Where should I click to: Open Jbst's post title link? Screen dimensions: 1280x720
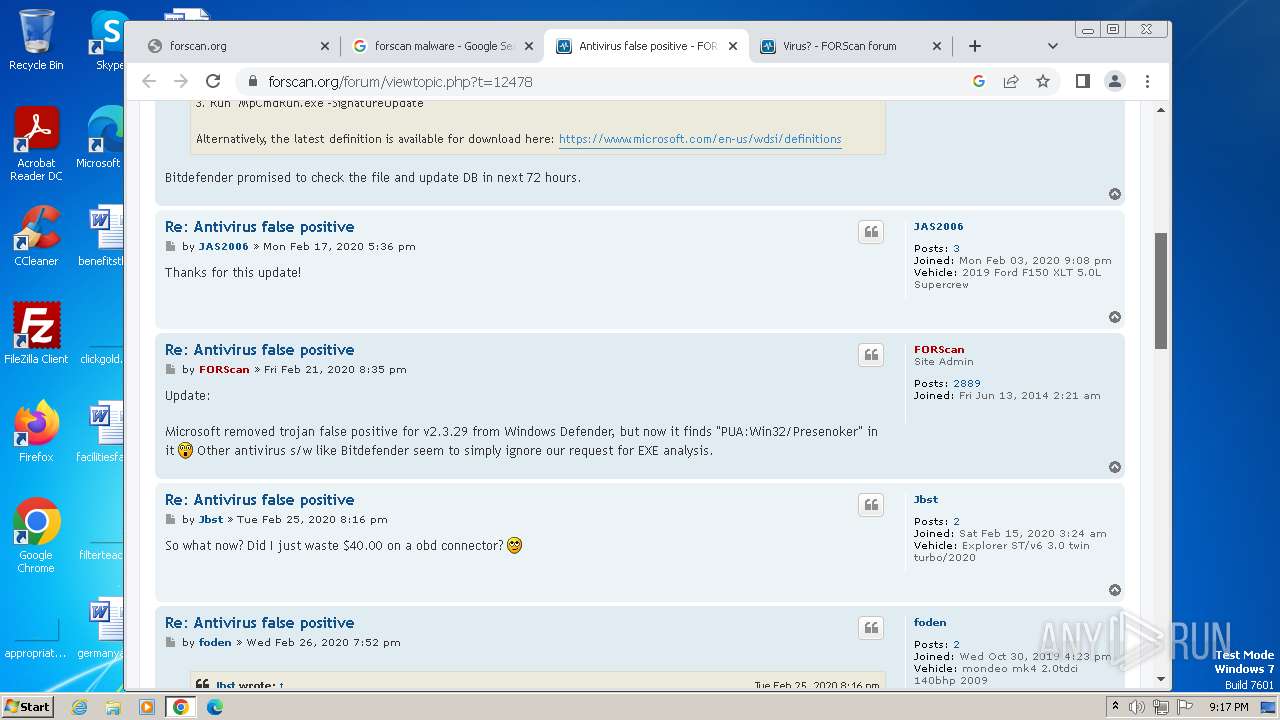coord(259,500)
